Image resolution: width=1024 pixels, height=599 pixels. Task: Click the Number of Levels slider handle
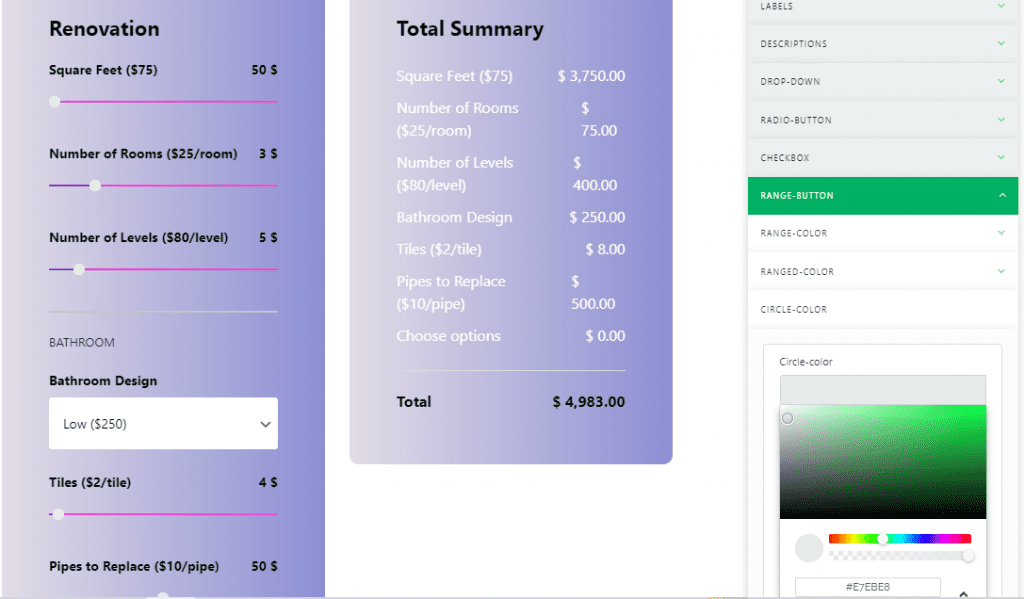[79, 269]
